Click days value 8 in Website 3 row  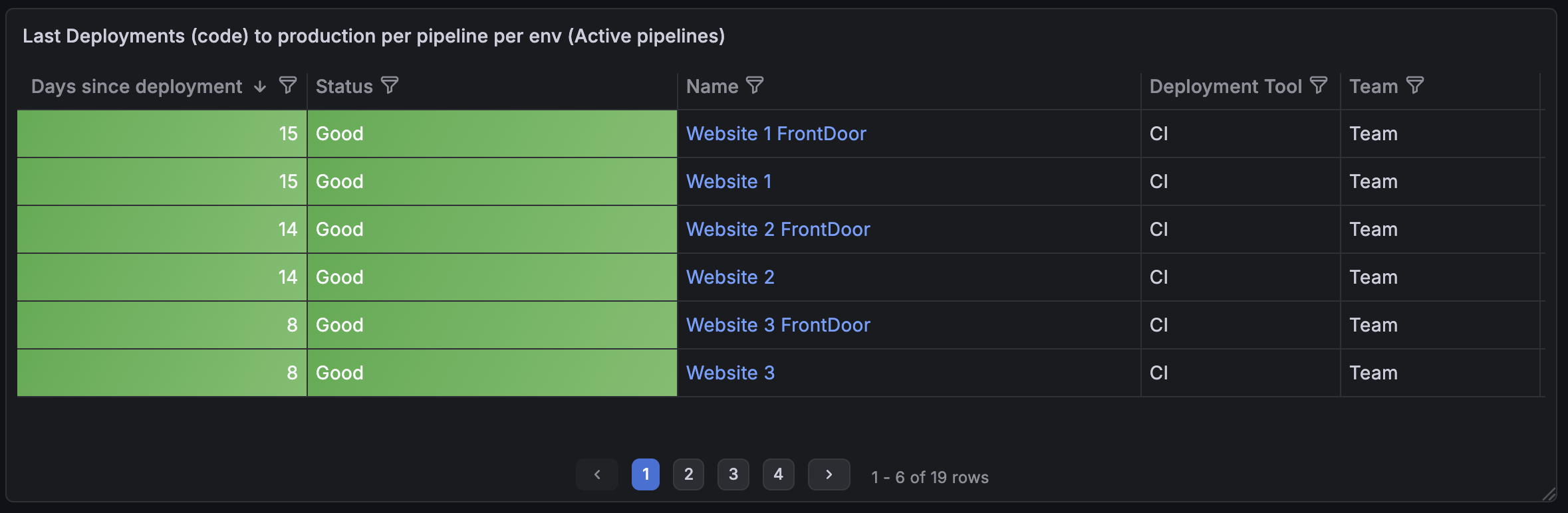(162, 373)
